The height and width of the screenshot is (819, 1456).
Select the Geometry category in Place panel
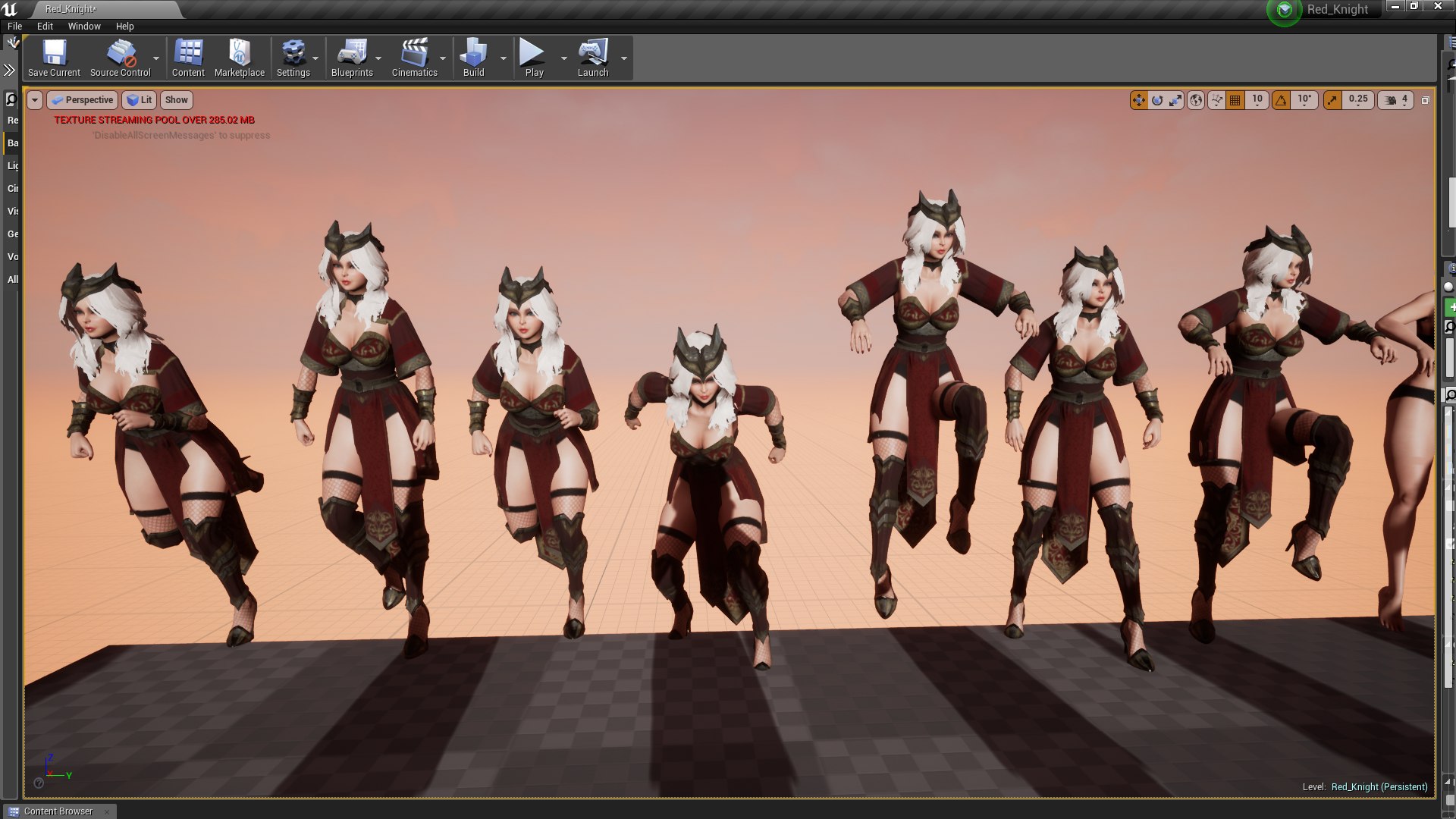pyautogui.click(x=12, y=234)
